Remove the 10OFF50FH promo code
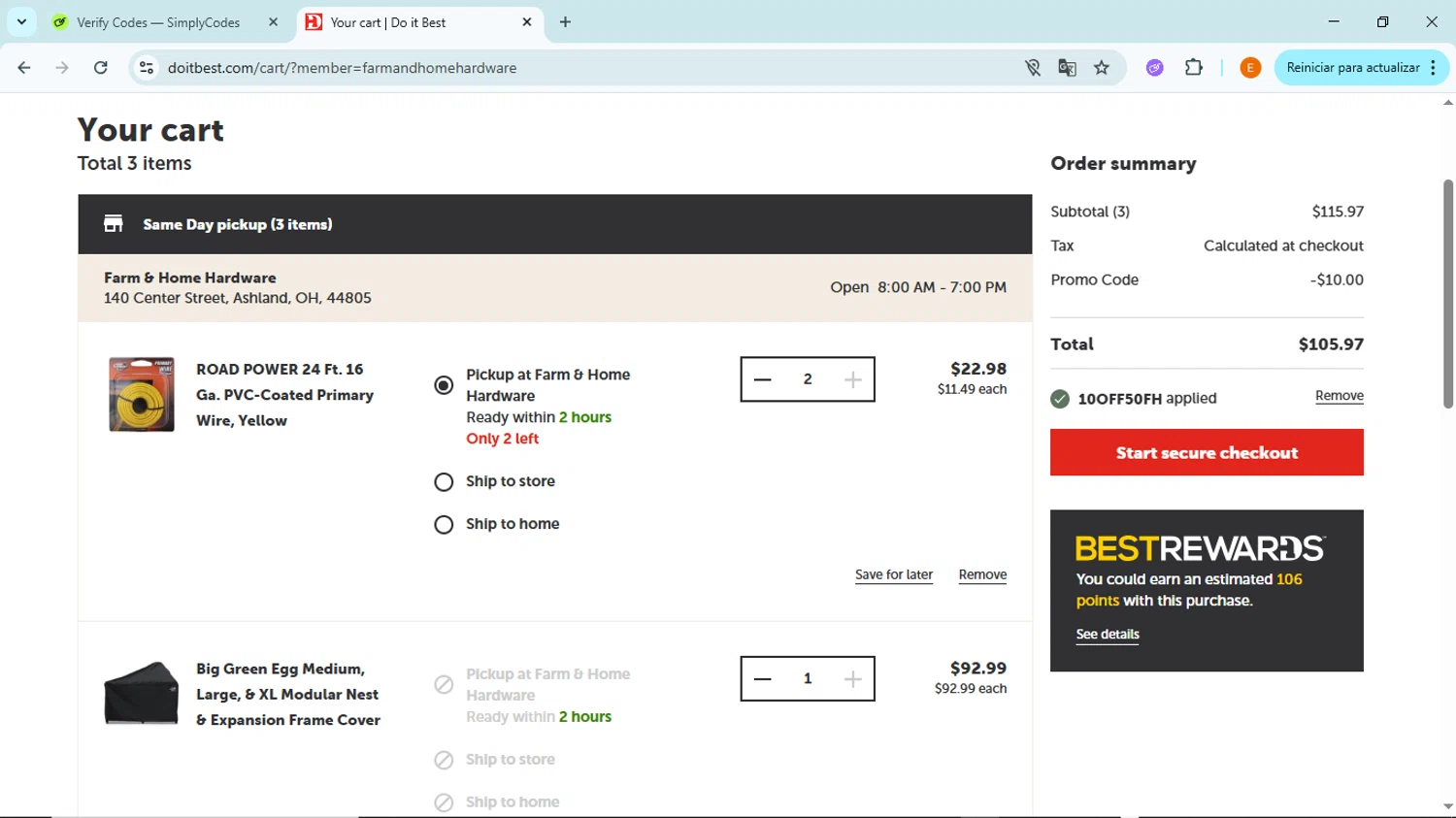The image size is (1456, 818). coord(1340,396)
